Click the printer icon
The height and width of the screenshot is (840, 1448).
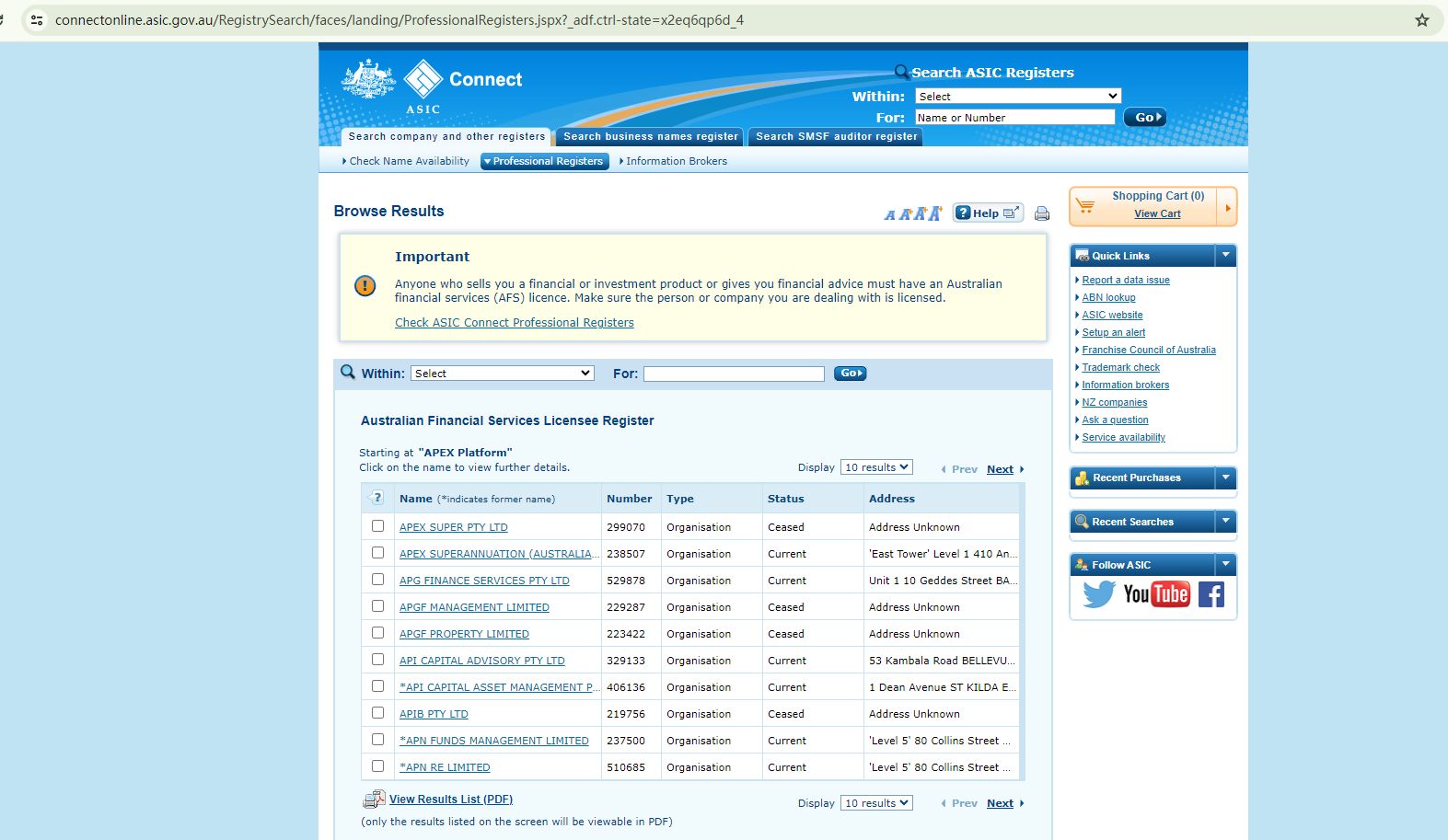1042,213
